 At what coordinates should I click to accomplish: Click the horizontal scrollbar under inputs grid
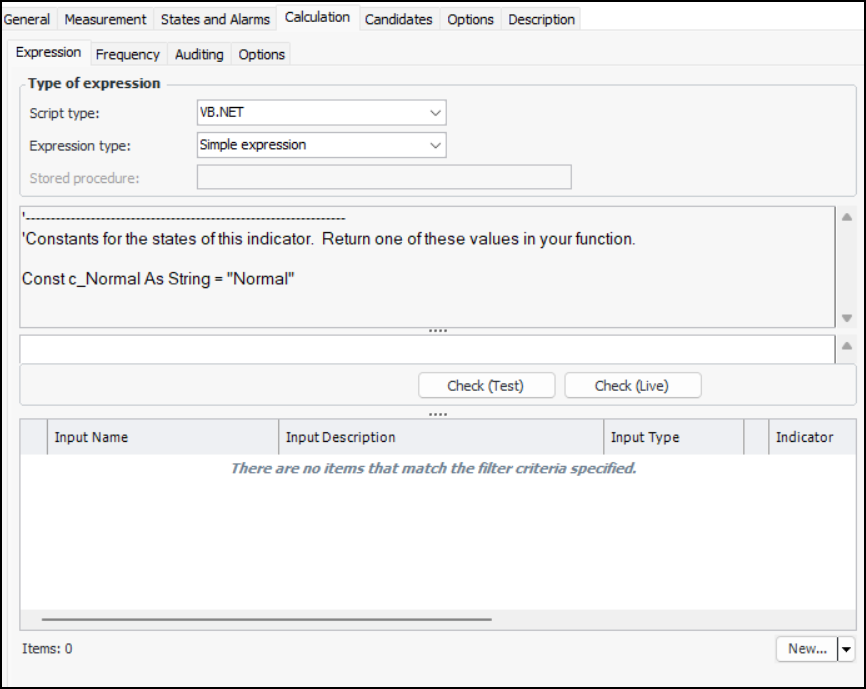pos(266,620)
